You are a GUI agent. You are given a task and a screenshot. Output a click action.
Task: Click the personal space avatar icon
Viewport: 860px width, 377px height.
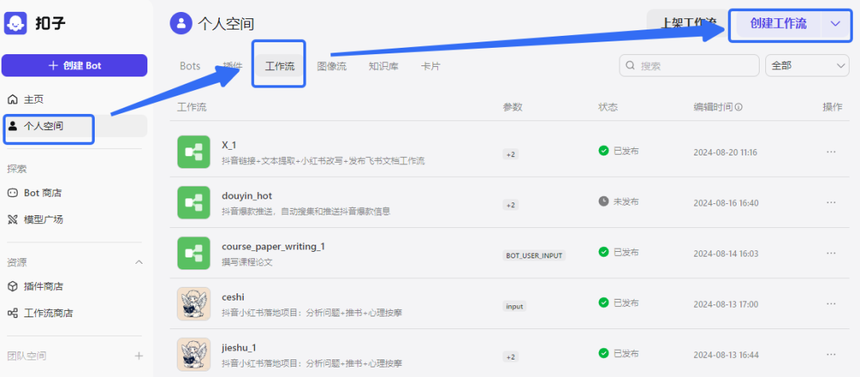pos(181,24)
